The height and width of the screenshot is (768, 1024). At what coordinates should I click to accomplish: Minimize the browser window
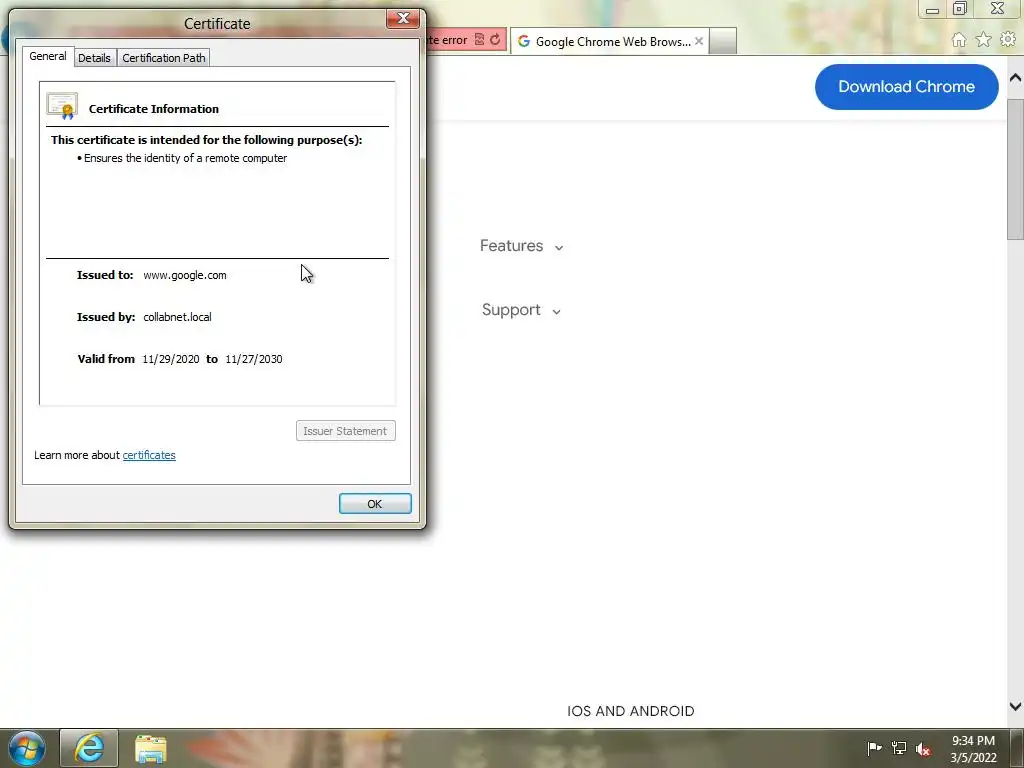pyautogui.click(x=933, y=9)
